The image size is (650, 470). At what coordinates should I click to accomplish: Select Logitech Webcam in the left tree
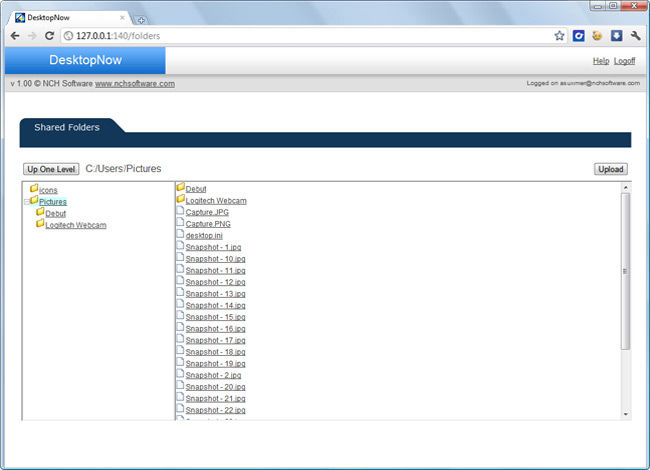point(76,225)
